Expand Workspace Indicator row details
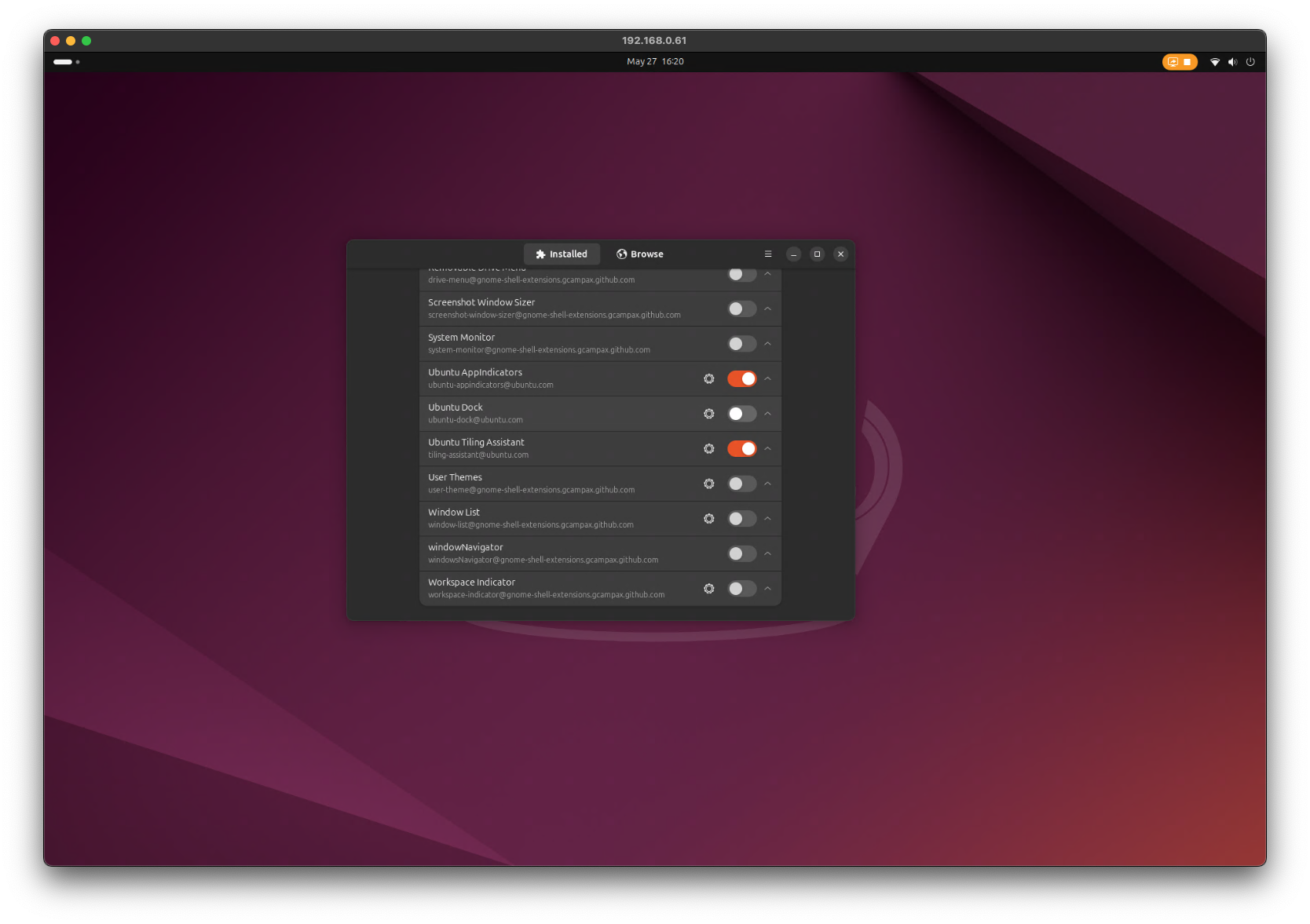The width and height of the screenshot is (1310, 924). (x=767, y=589)
